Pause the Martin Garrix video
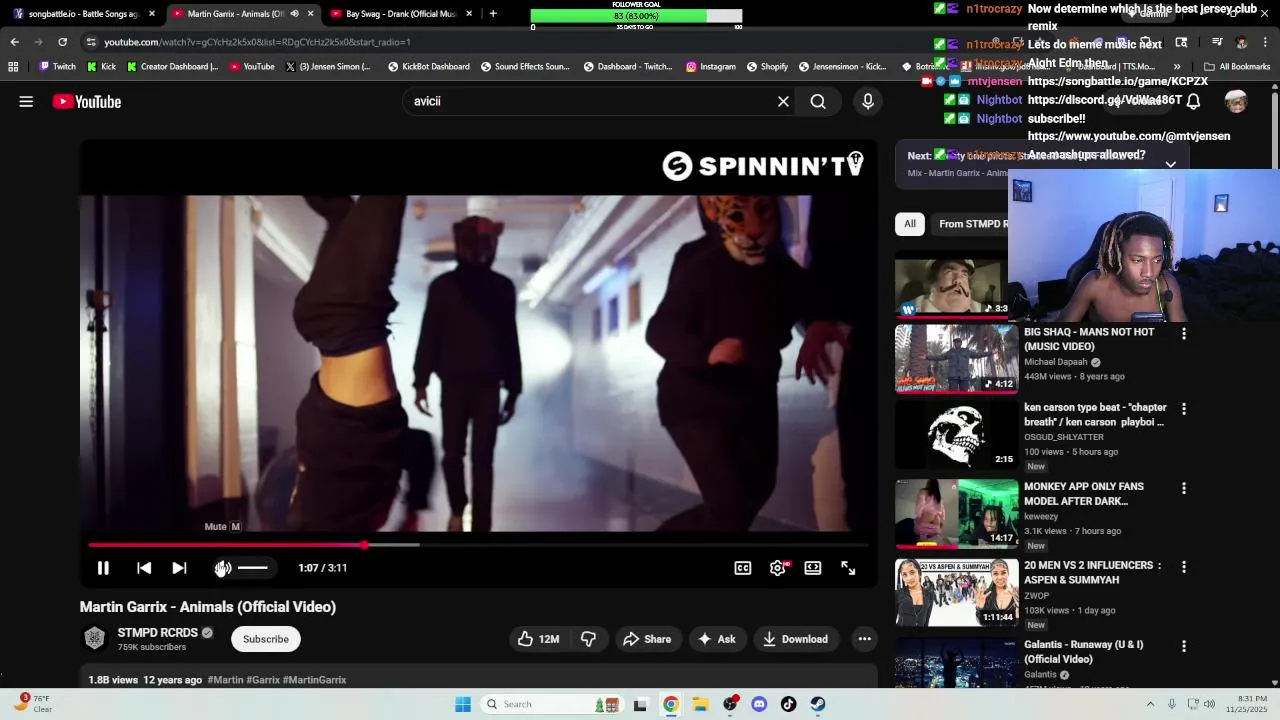This screenshot has height=720, width=1280. 103,568
